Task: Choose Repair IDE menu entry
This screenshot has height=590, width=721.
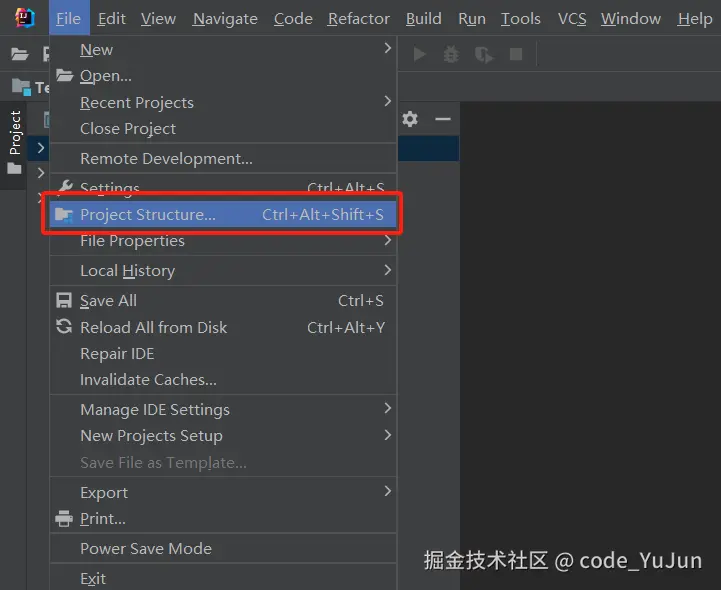Action: 223,354
